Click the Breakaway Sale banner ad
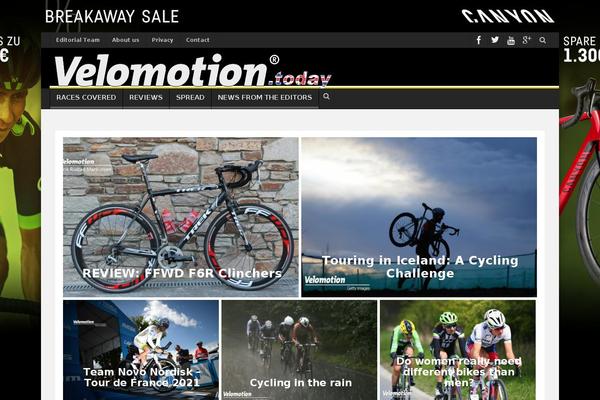Image resolution: width=600 pixels, height=400 pixels. (112, 16)
